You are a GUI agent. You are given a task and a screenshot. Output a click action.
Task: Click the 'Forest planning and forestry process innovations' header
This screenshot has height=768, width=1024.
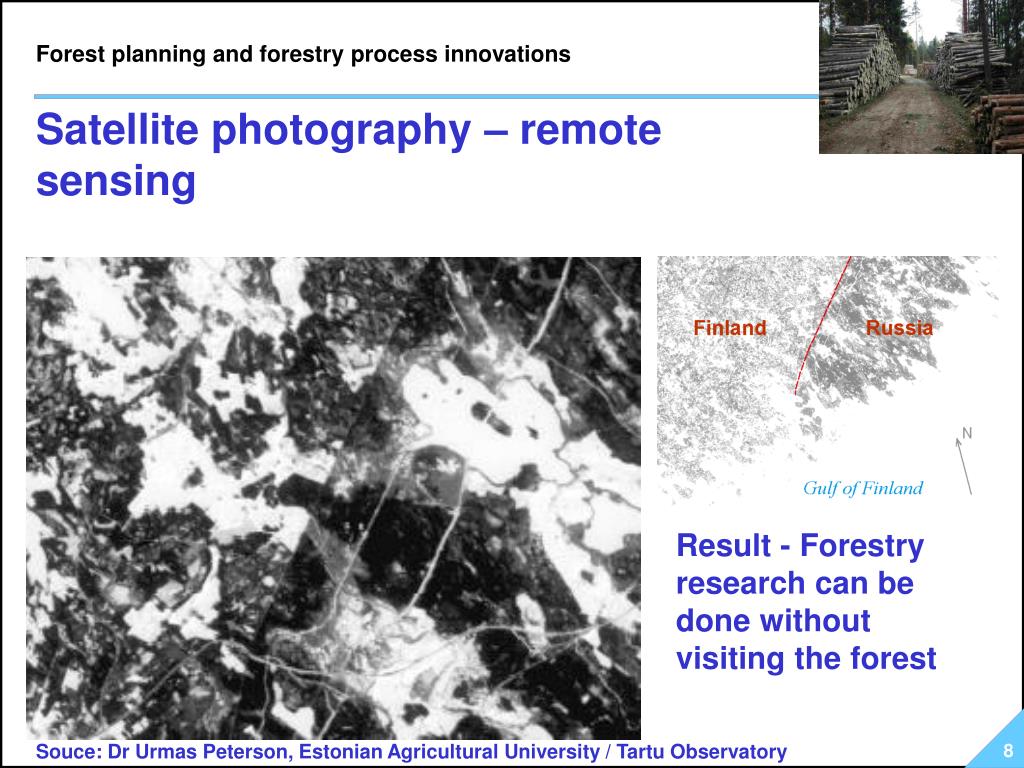tap(303, 54)
